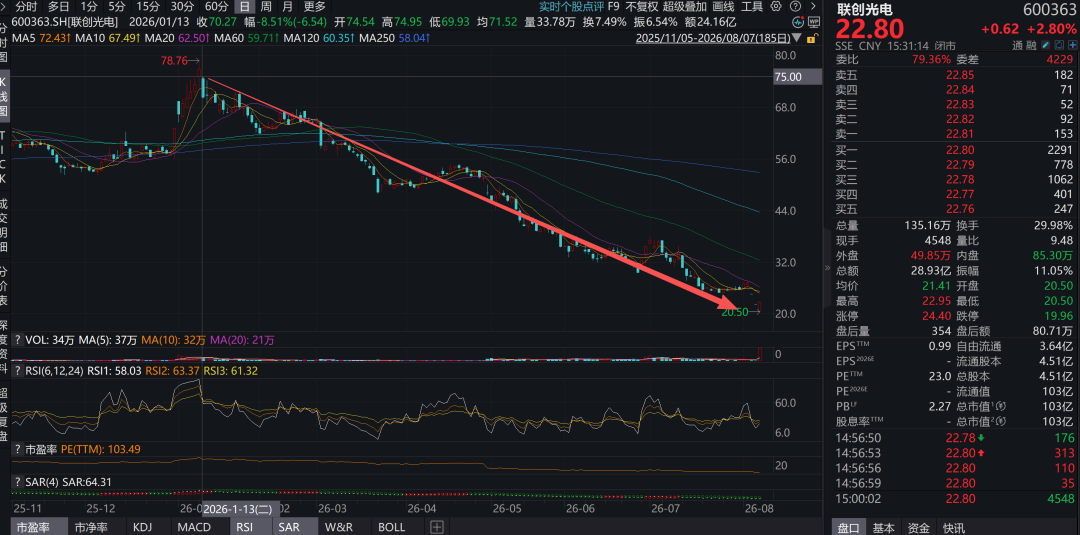Click the 2025/11/05-2026/08/07 date range text

point(712,37)
